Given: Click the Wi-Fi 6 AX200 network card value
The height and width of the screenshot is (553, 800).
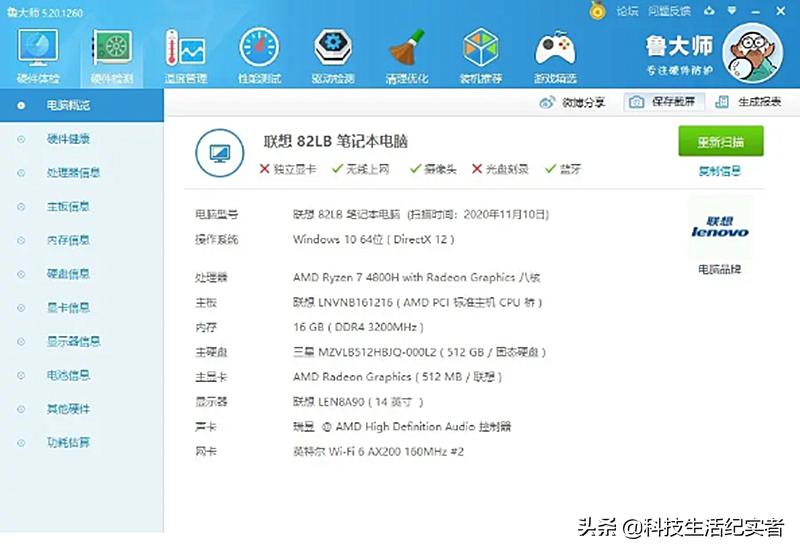Looking at the screenshot, I should (378, 451).
